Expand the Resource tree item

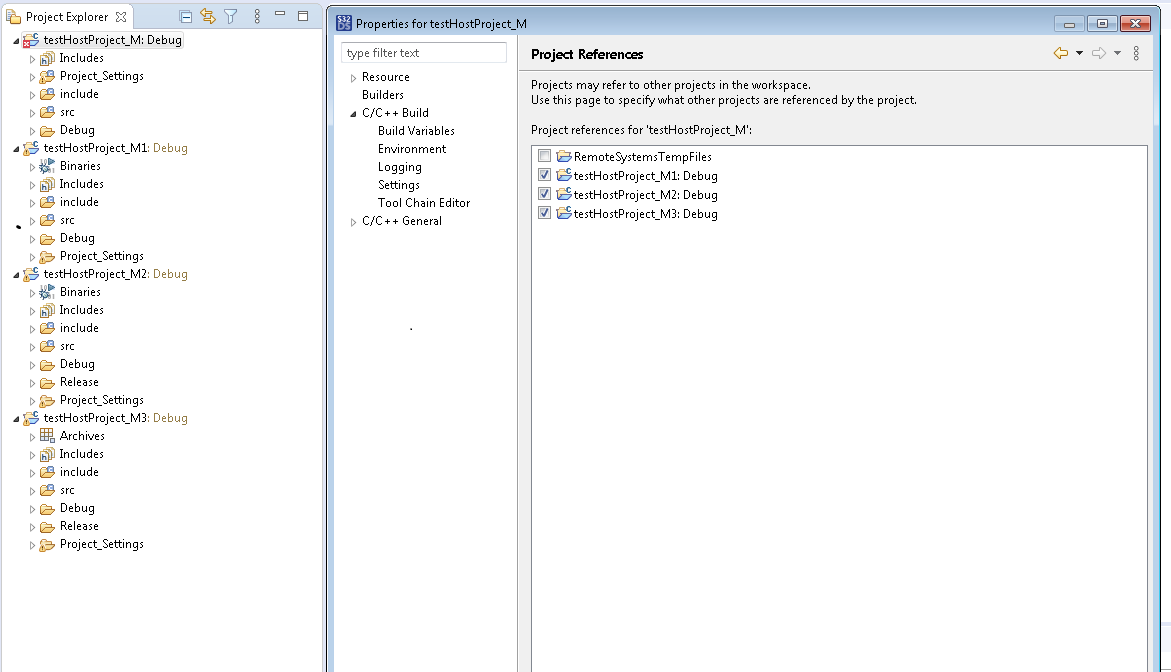click(x=352, y=76)
